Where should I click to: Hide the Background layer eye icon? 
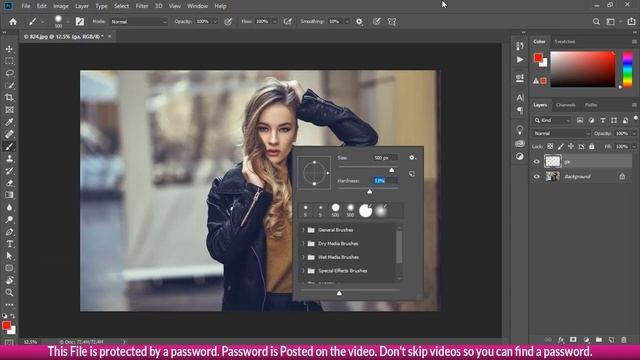point(537,177)
